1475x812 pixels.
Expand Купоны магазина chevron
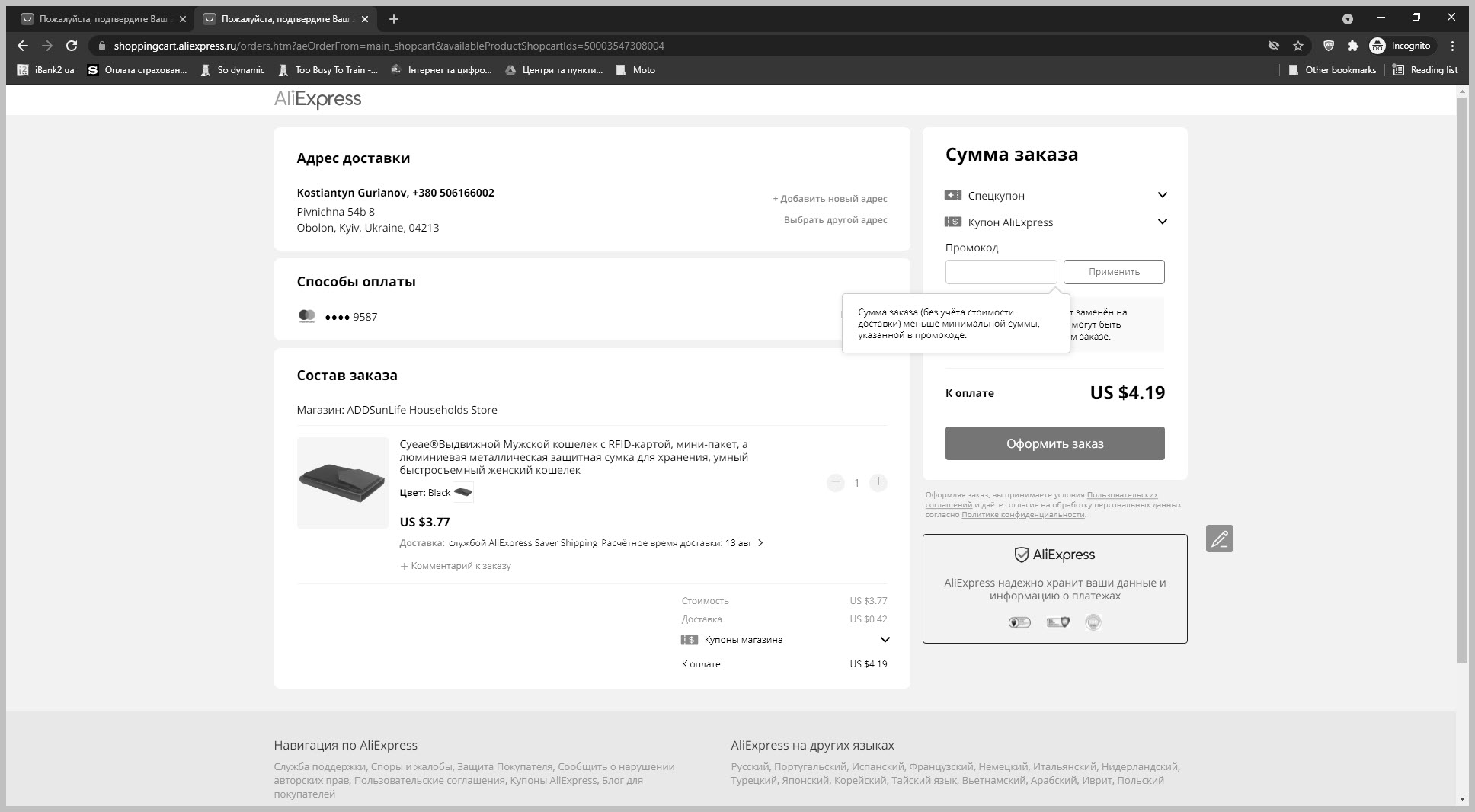tap(885, 640)
